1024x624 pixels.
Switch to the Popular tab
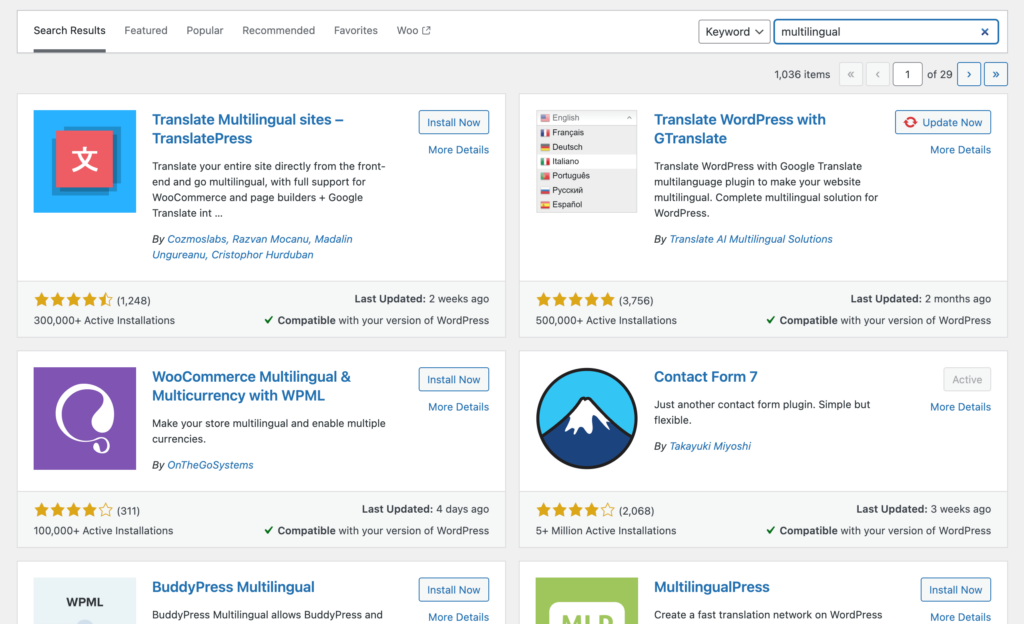coord(204,31)
